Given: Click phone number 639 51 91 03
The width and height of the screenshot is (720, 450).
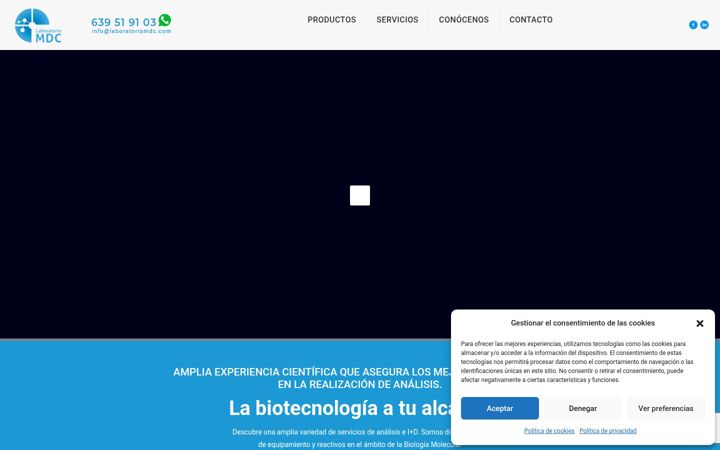Looking at the screenshot, I should pos(124,22).
